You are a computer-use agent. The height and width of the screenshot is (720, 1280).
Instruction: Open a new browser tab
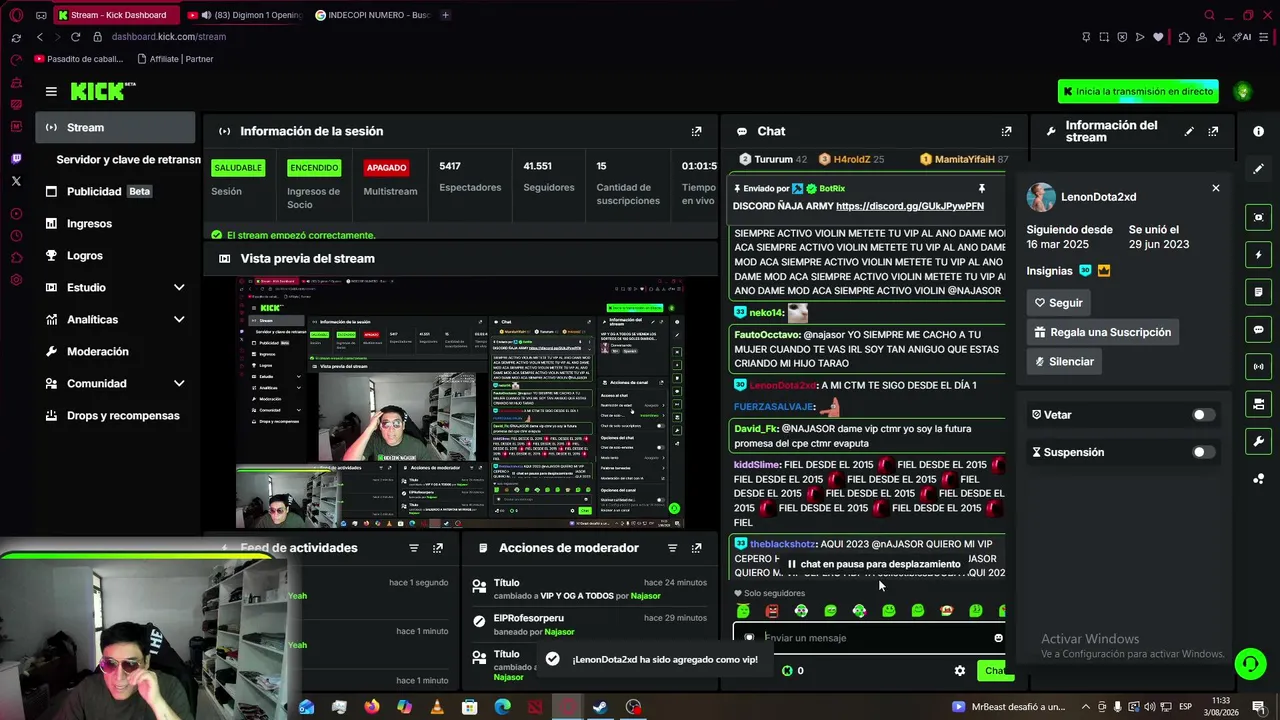445,15
